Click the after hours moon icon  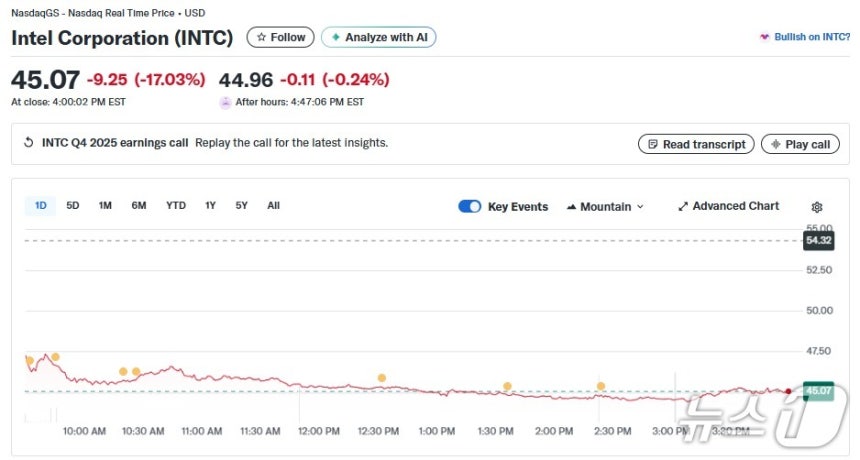225,102
